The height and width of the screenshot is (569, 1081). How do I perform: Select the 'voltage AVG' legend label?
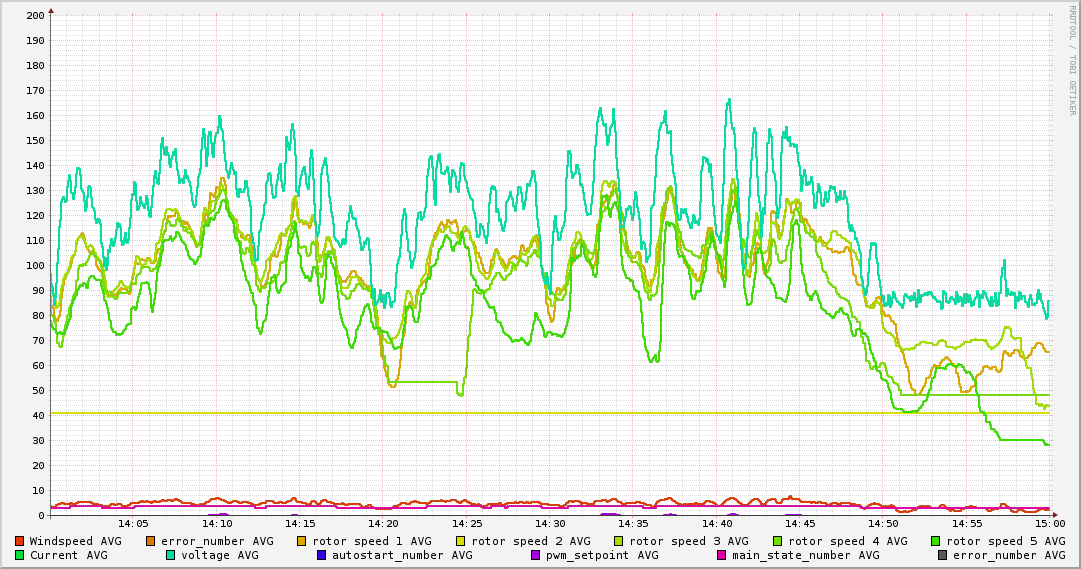click(220, 556)
